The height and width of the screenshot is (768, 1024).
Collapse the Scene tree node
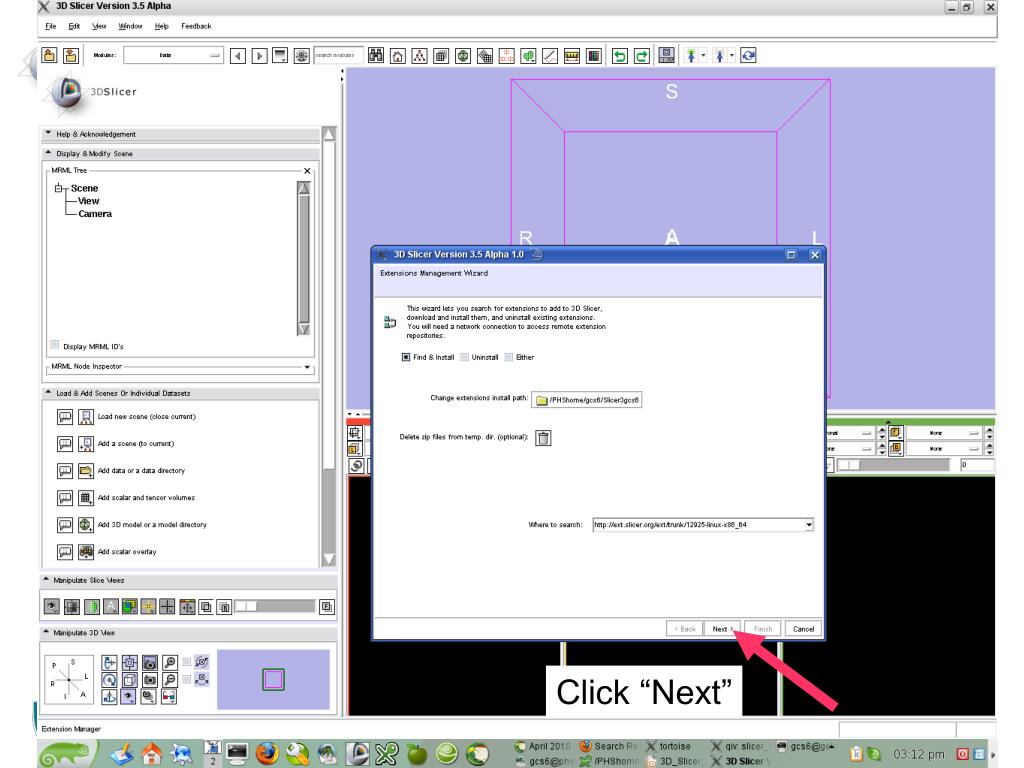coord(59,188)
